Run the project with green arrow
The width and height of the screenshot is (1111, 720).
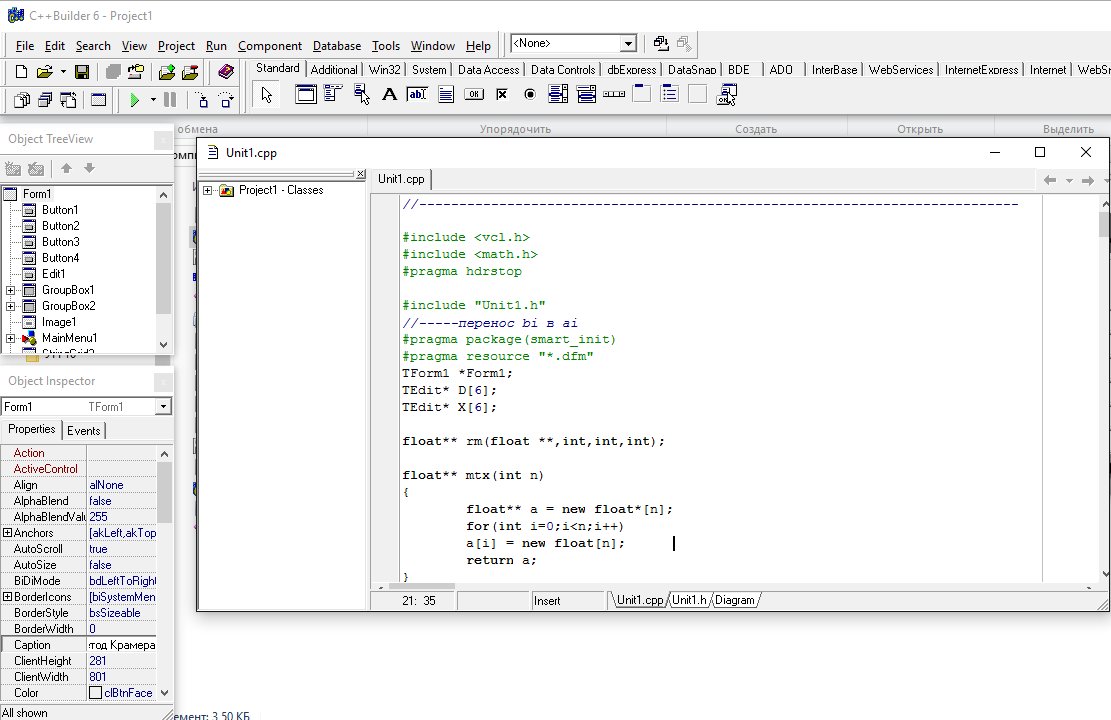tap(135, 100)
